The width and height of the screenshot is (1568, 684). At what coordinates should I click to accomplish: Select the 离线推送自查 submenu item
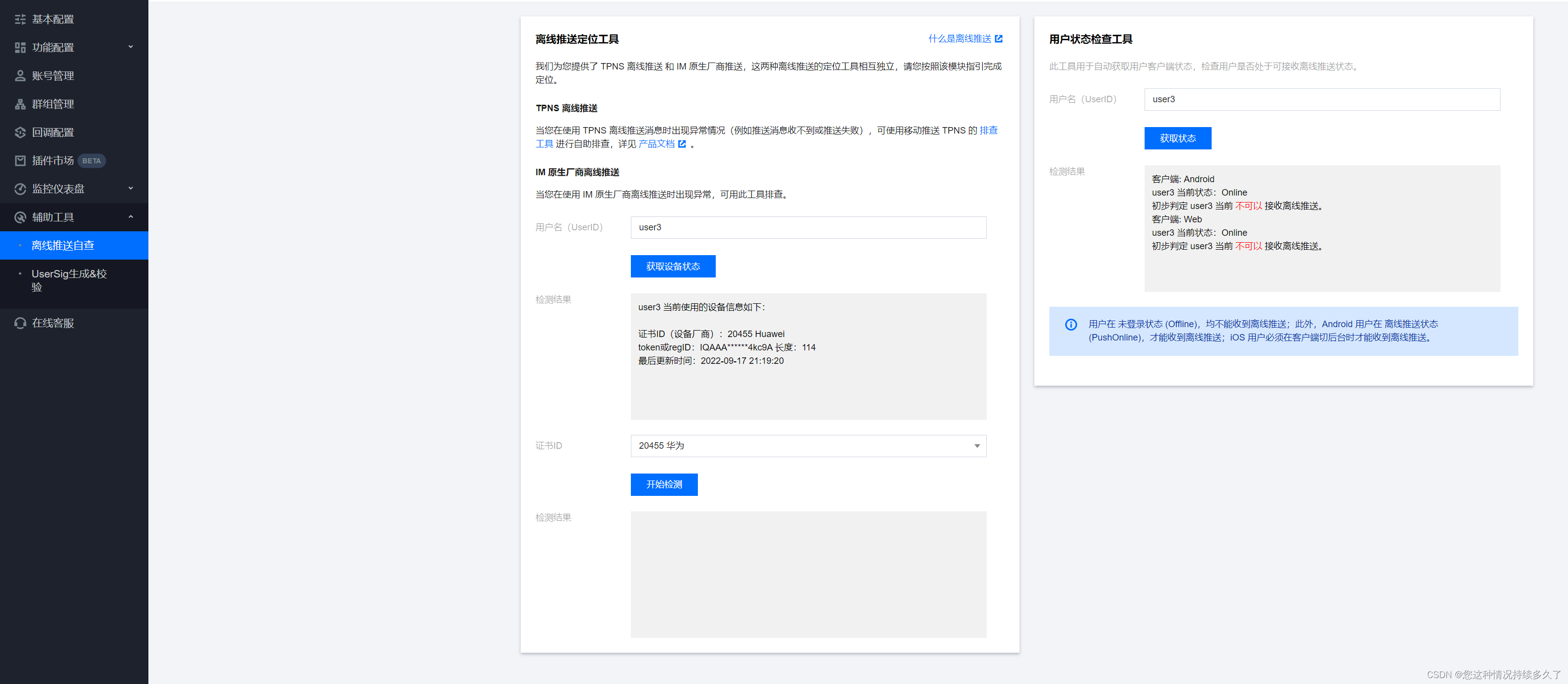pyautogui.click(x=74, y=245)
